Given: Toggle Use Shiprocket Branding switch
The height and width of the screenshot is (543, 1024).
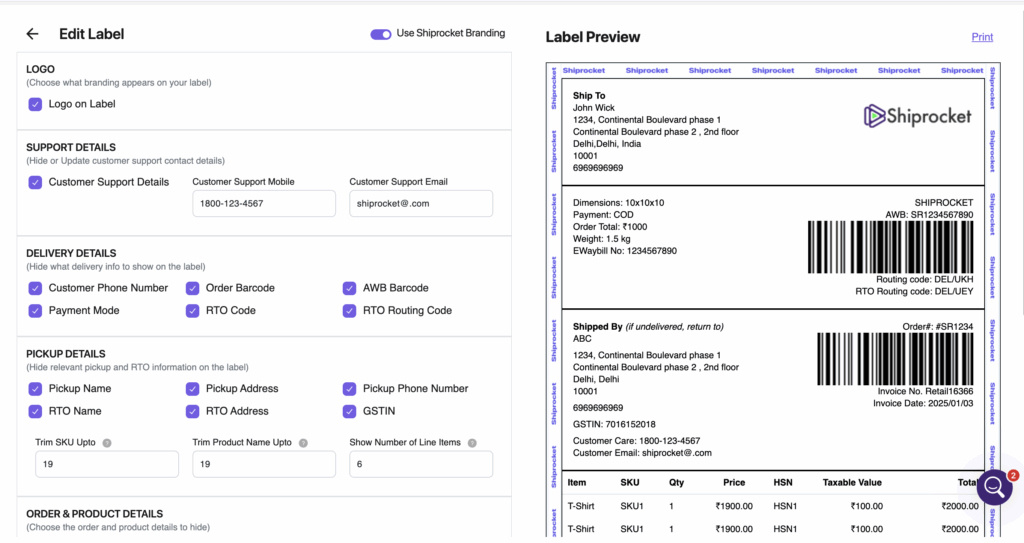Looking at the screenshot, I should 380,34.
